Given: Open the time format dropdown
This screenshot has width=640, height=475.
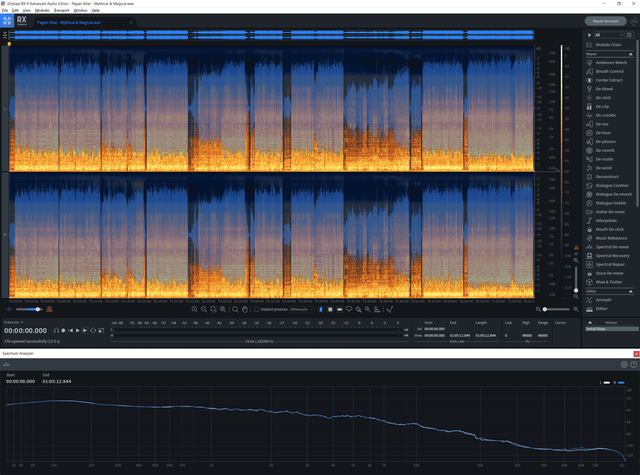Looking at the screenshot, I should point(14,322).
